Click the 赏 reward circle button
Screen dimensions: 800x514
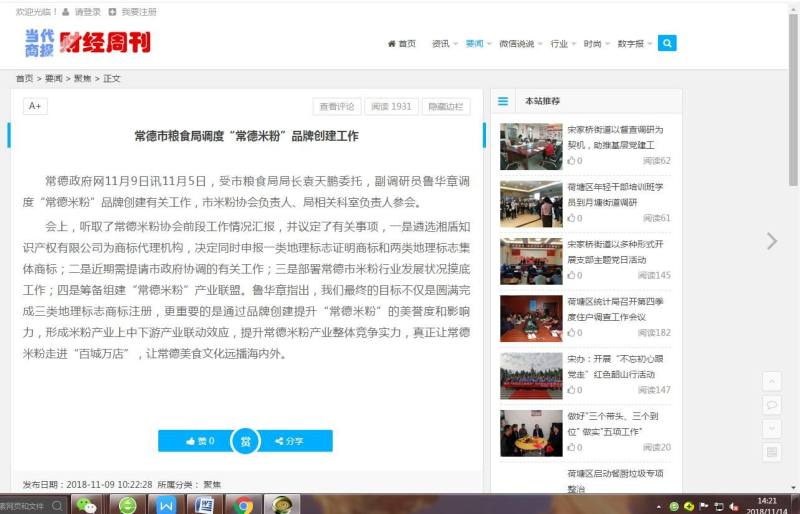pos(246,441)
